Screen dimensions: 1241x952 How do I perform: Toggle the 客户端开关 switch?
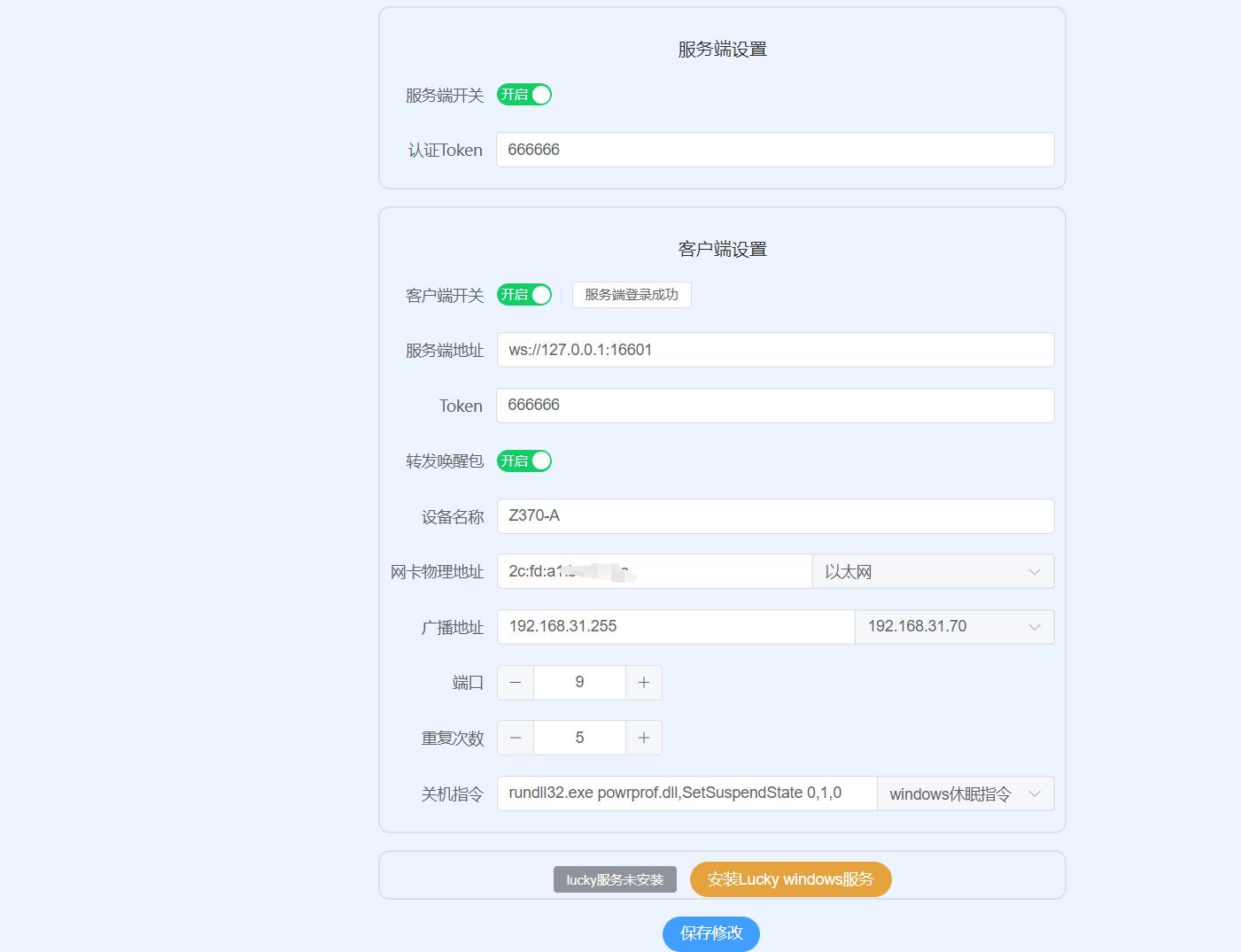coord(524,295)
